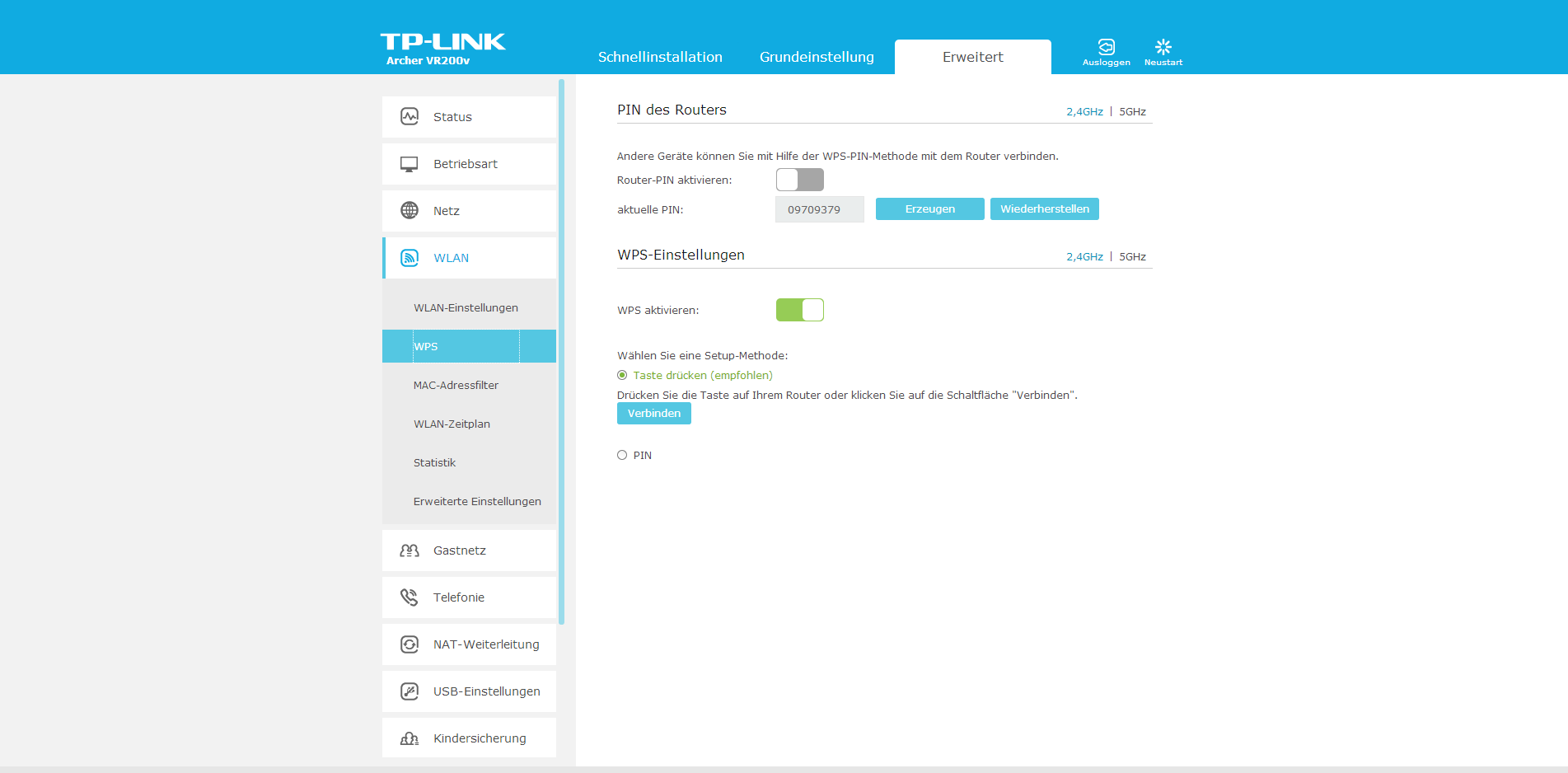1568x773 pixels.
Task: Enable the Router-PIN aktivieren switch
Action: [799, 180]
